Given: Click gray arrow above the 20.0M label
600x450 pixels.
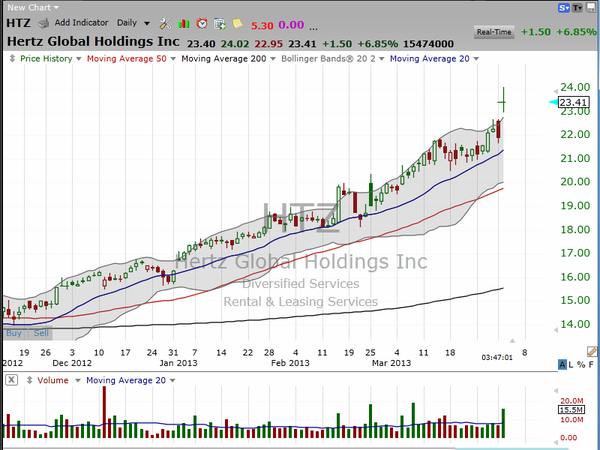Looking at the screenshot, I should [556, 391].
